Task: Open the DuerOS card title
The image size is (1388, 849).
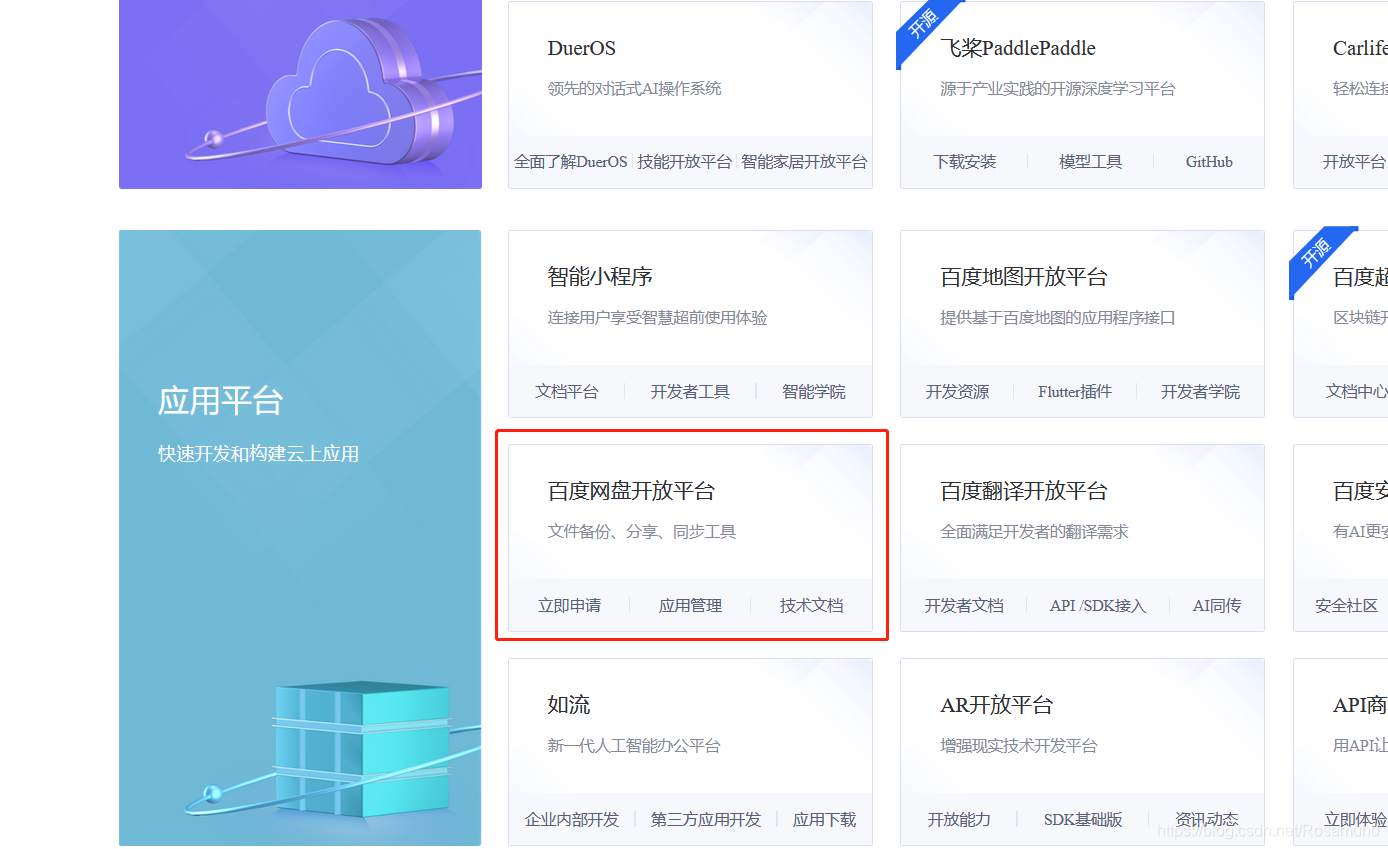Action: pos(581,48)
